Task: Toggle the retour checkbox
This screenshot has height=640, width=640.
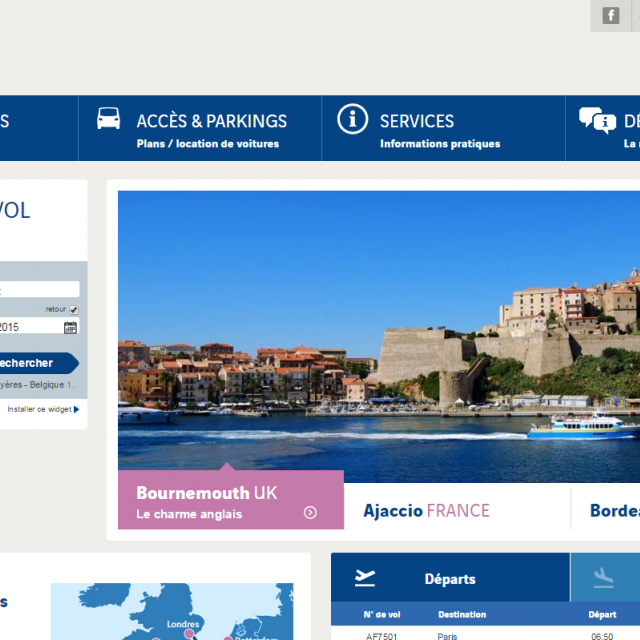Action: pyautogui.click(x=73, y=310)
